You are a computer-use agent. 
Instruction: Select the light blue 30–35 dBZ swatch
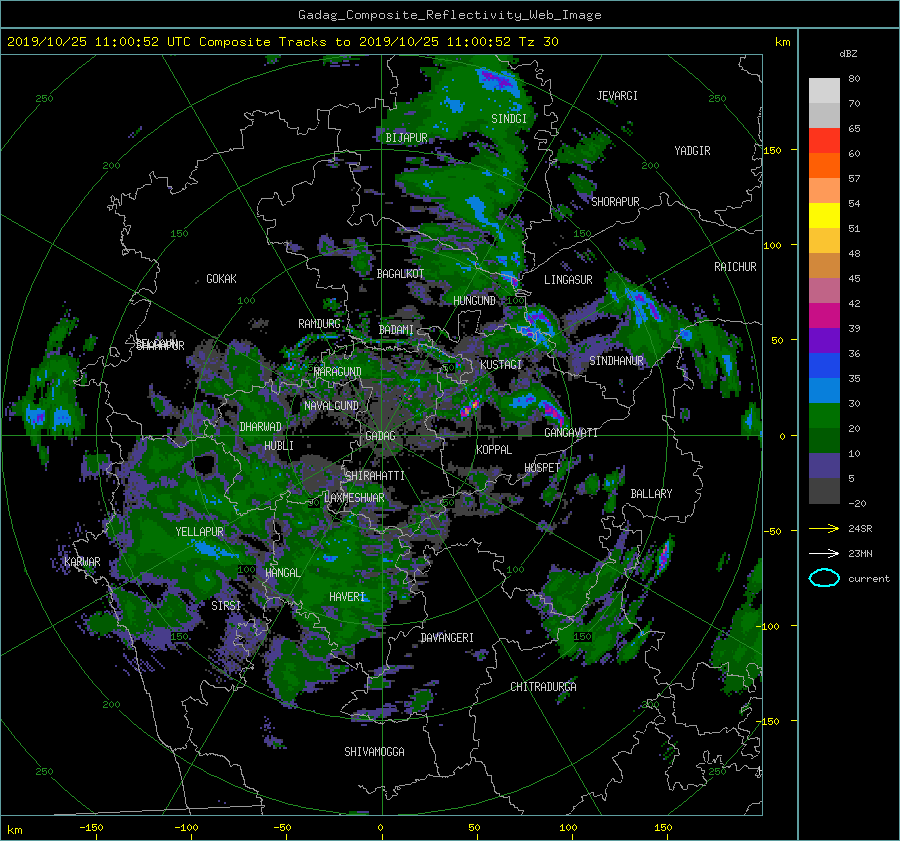(x=824, y=391)
